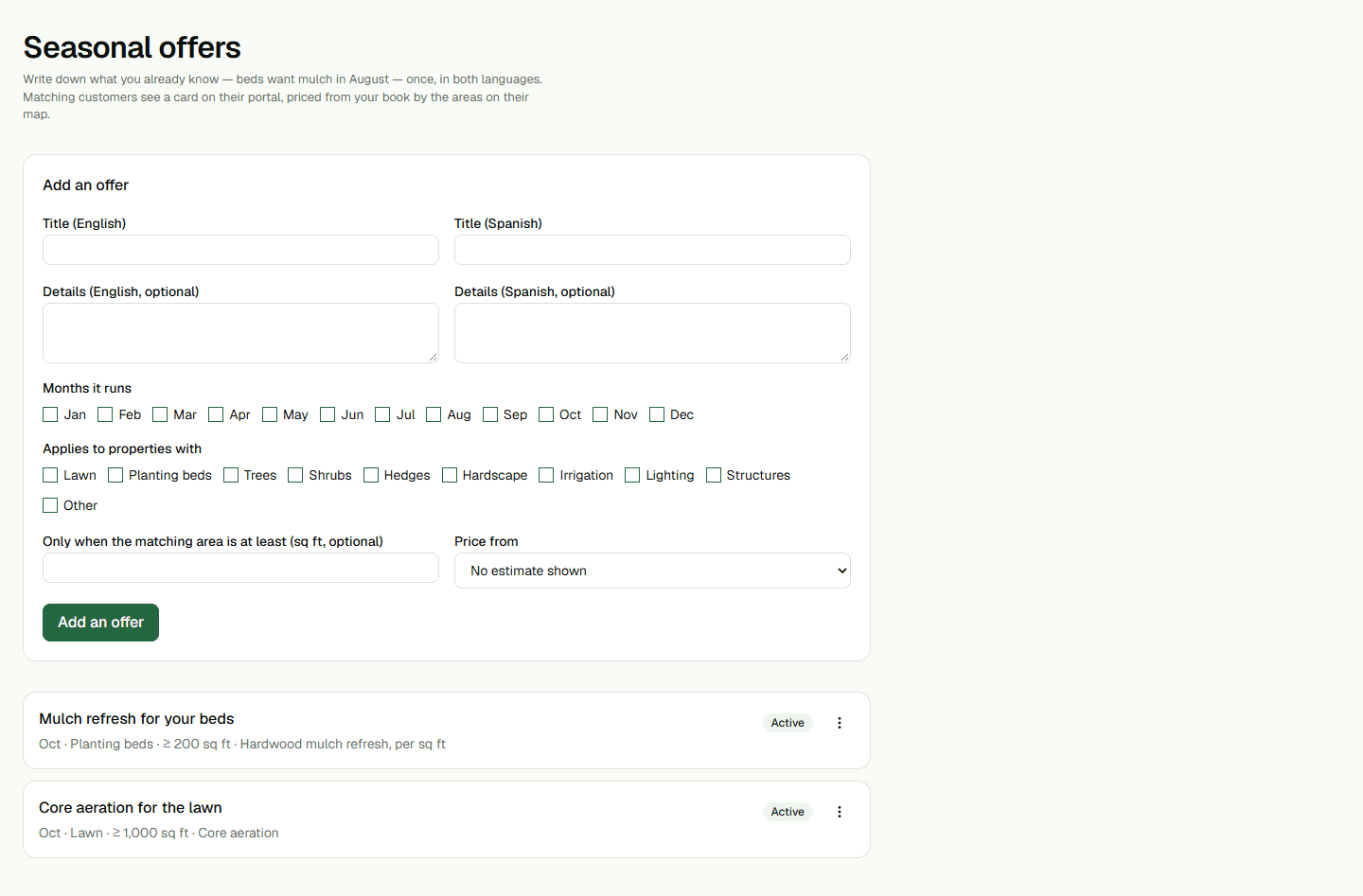Click Active badge on Core aeration offer
The image size is (1363, 896).
pyautogui.click(x=788, y=812)
